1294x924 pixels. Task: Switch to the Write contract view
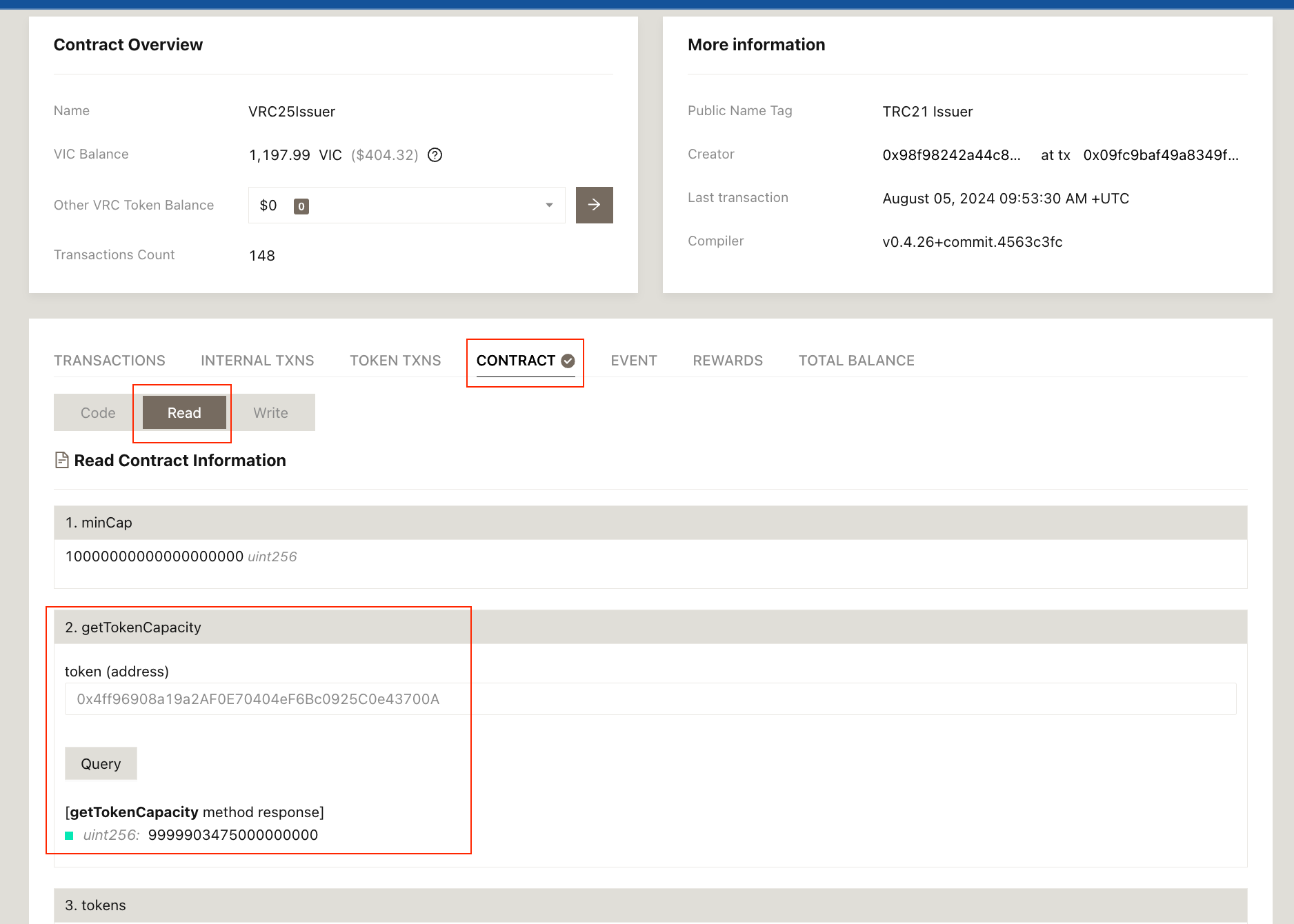click(270, 413)
